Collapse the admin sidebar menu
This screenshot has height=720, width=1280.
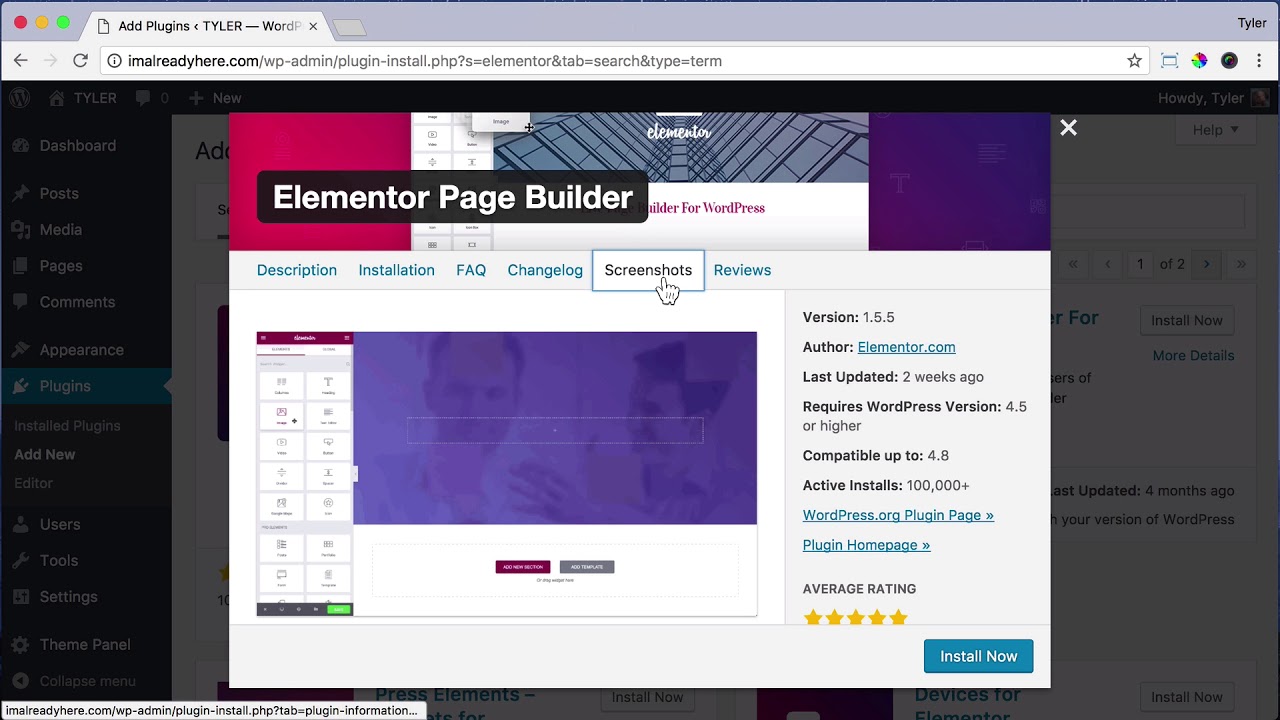(87, 680)
